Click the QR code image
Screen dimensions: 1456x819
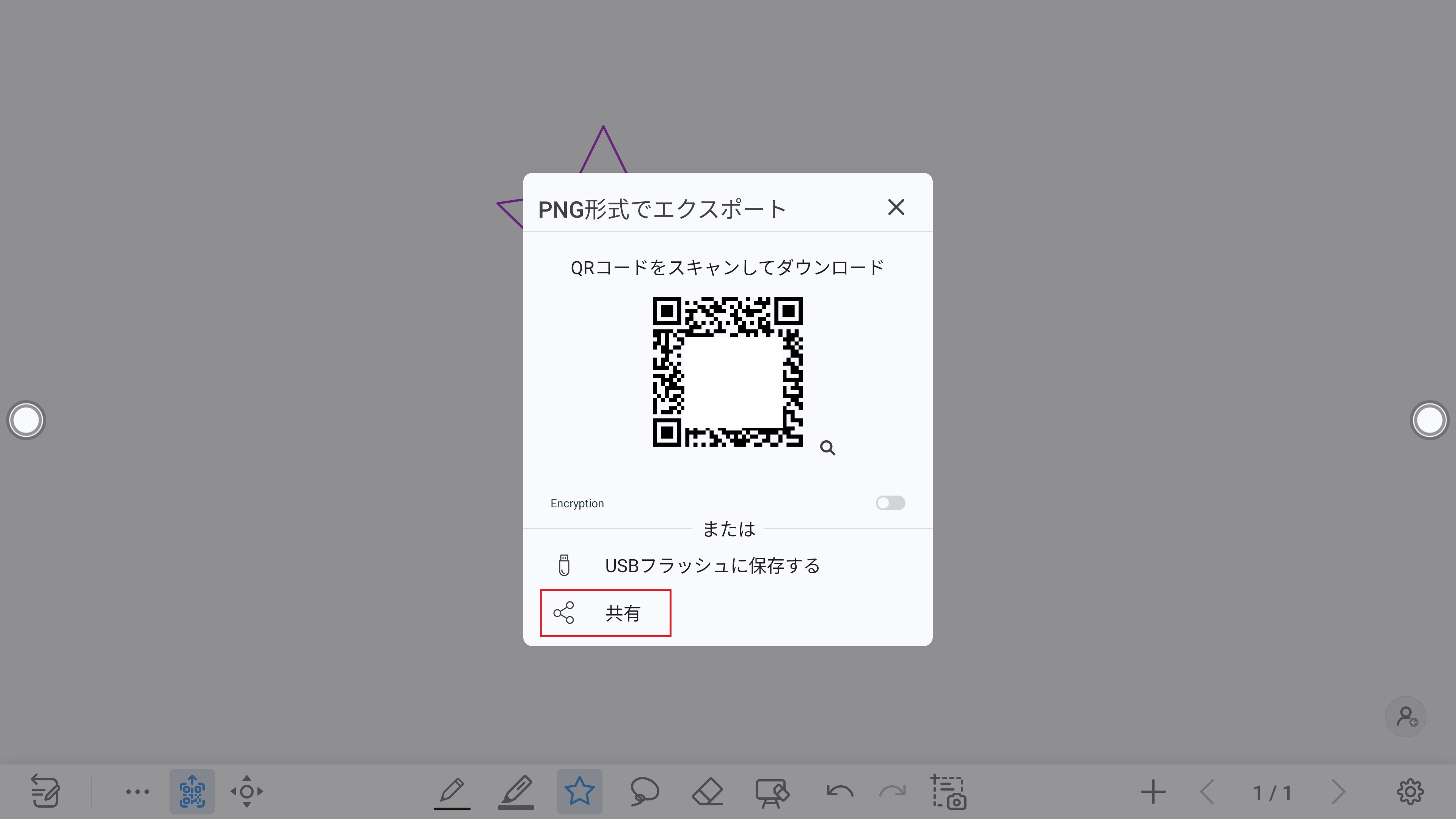(728, 371)
